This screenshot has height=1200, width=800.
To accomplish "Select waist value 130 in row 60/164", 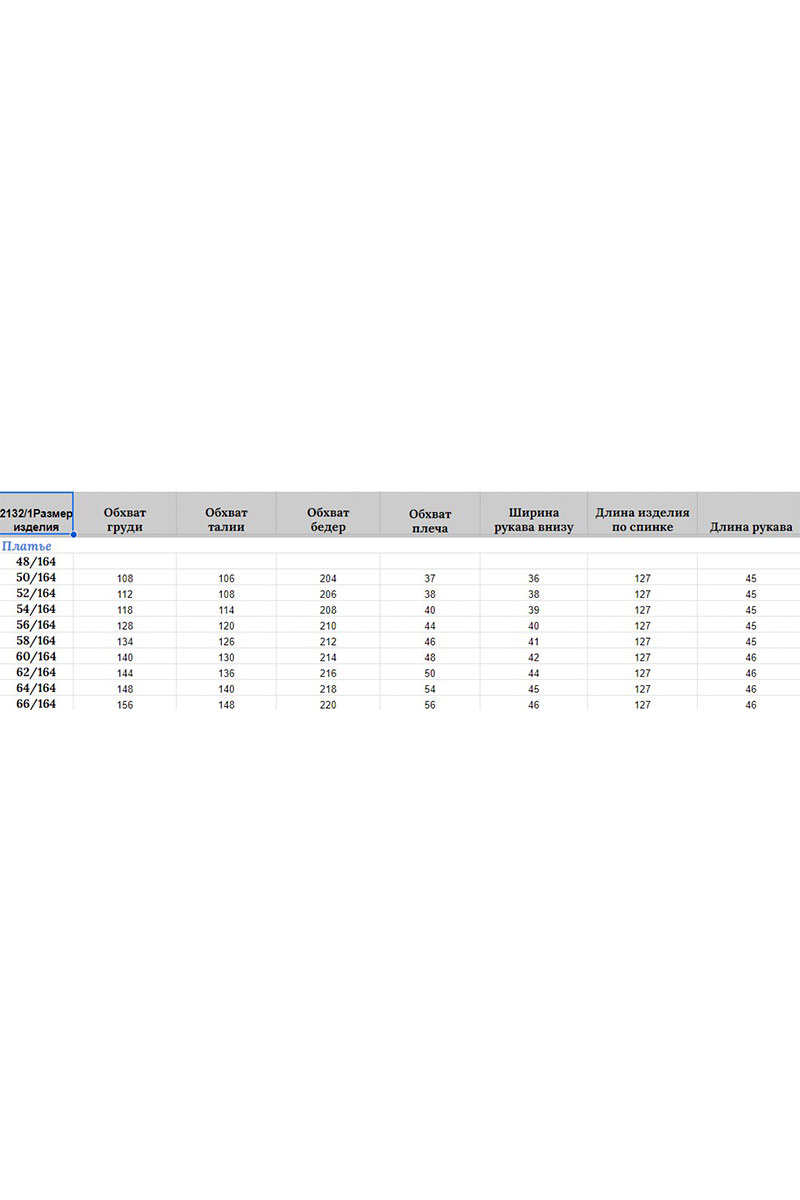I will coord(226,658).
